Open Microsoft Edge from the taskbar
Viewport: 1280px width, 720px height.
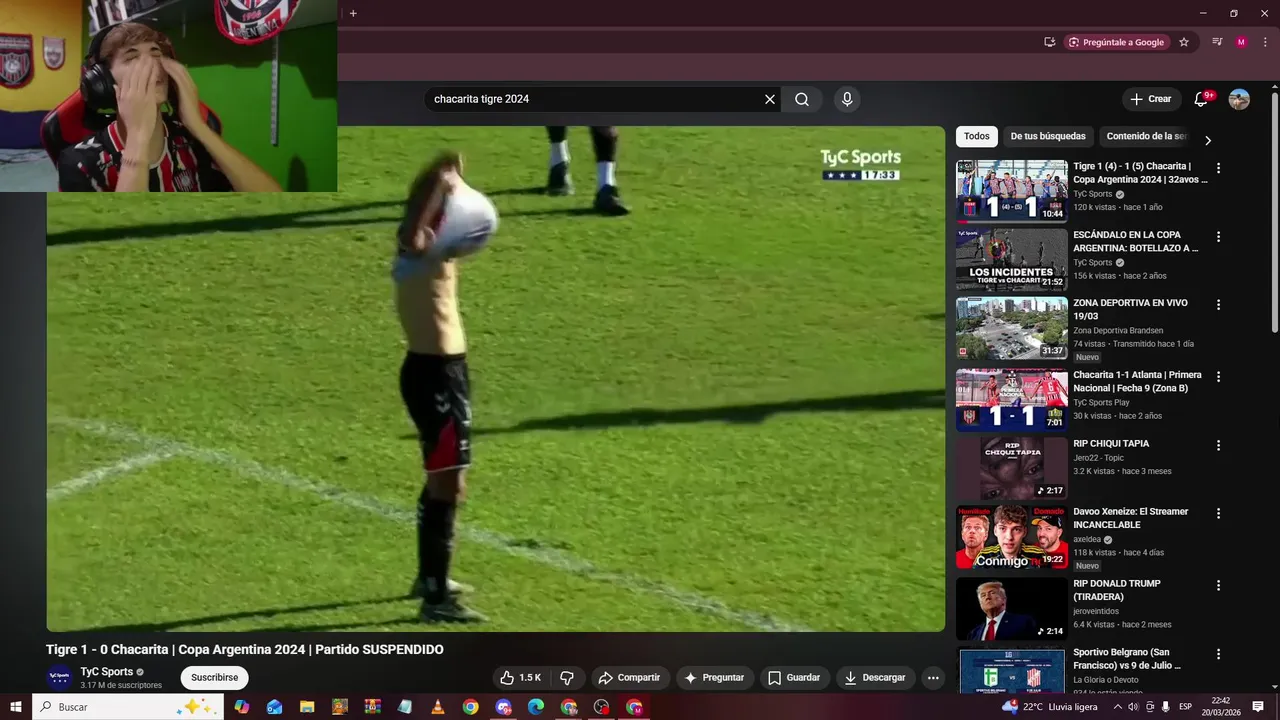(536, 707)
